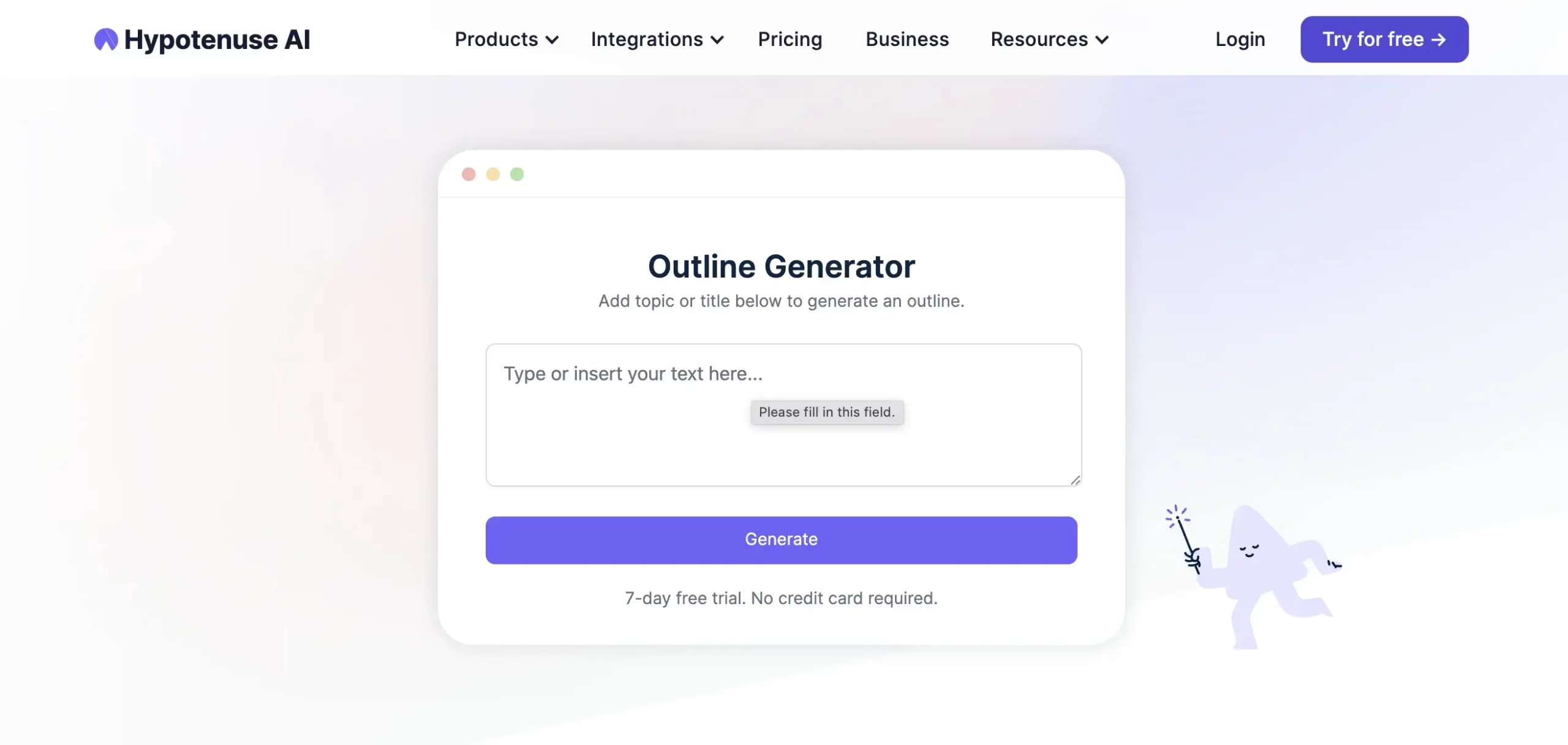Expand the Products menu

pyautogui.click(x=506, y=39)
